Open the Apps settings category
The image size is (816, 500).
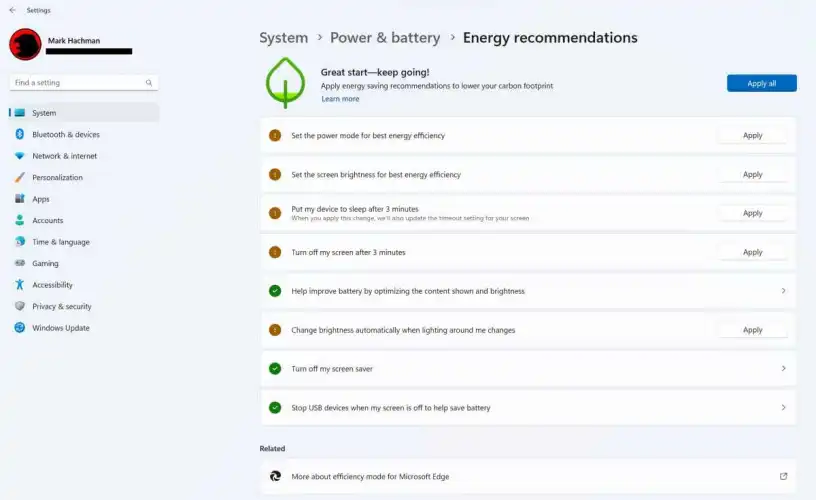click(x=40, y=199)
